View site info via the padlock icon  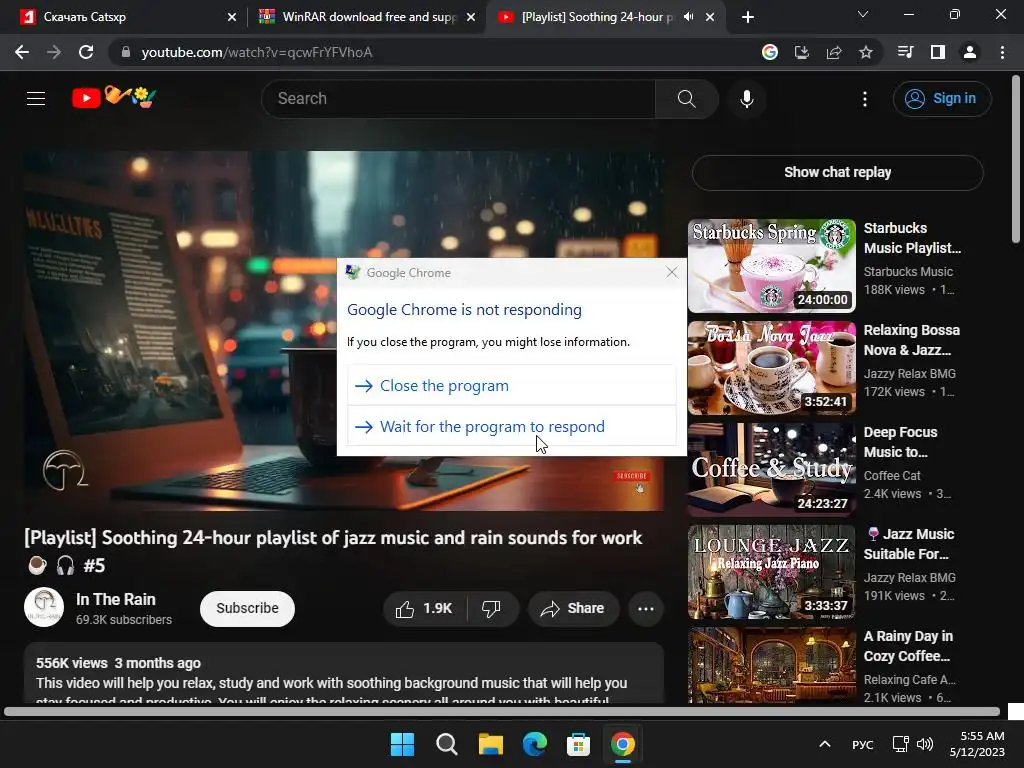(126, 52)
